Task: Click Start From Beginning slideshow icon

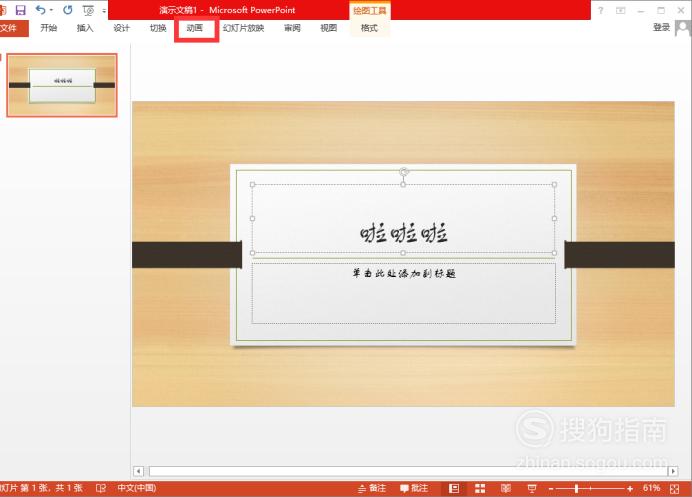Action: pos(88,10)
